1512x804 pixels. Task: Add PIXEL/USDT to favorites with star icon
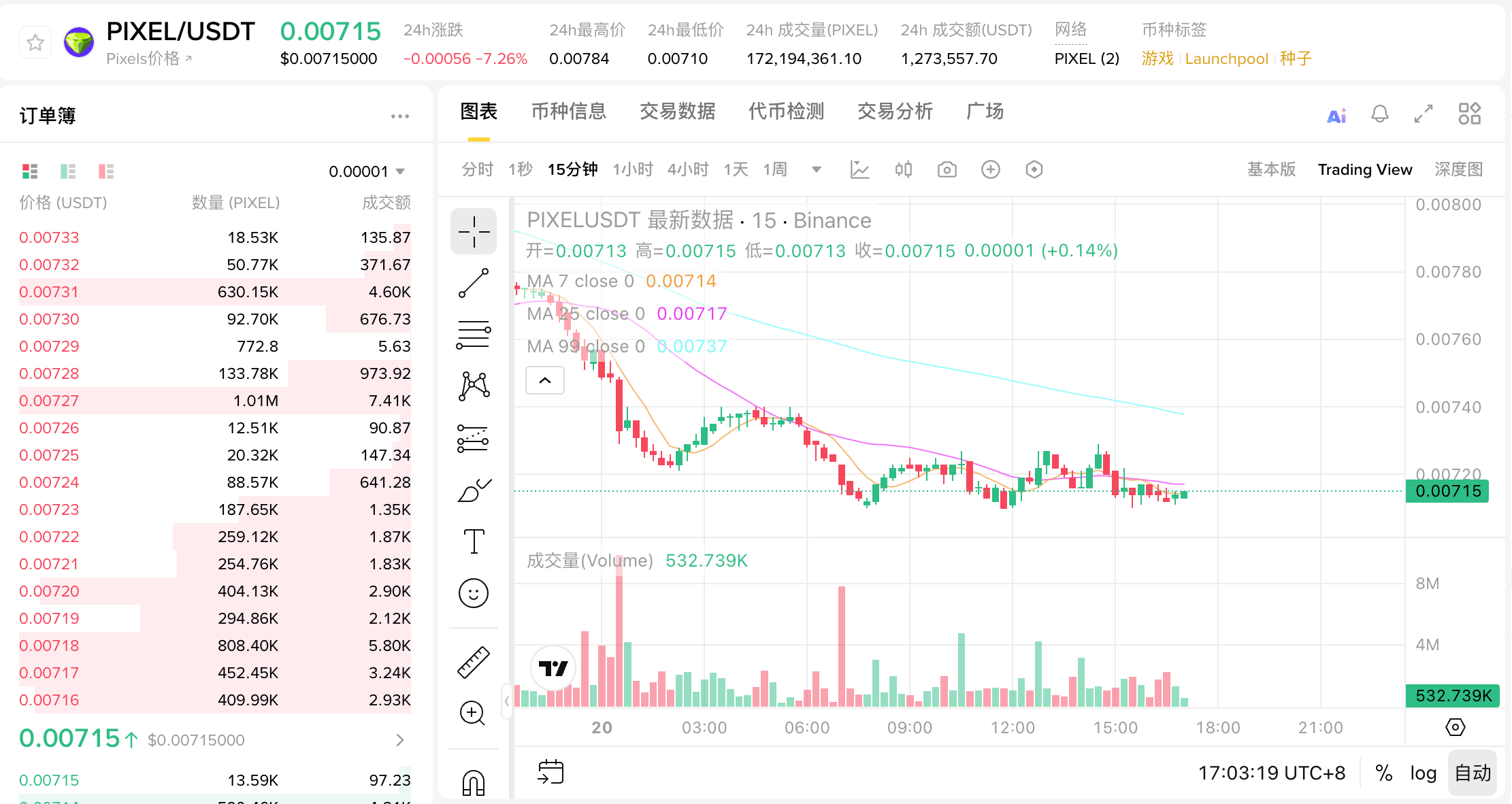tap(35, 44)
